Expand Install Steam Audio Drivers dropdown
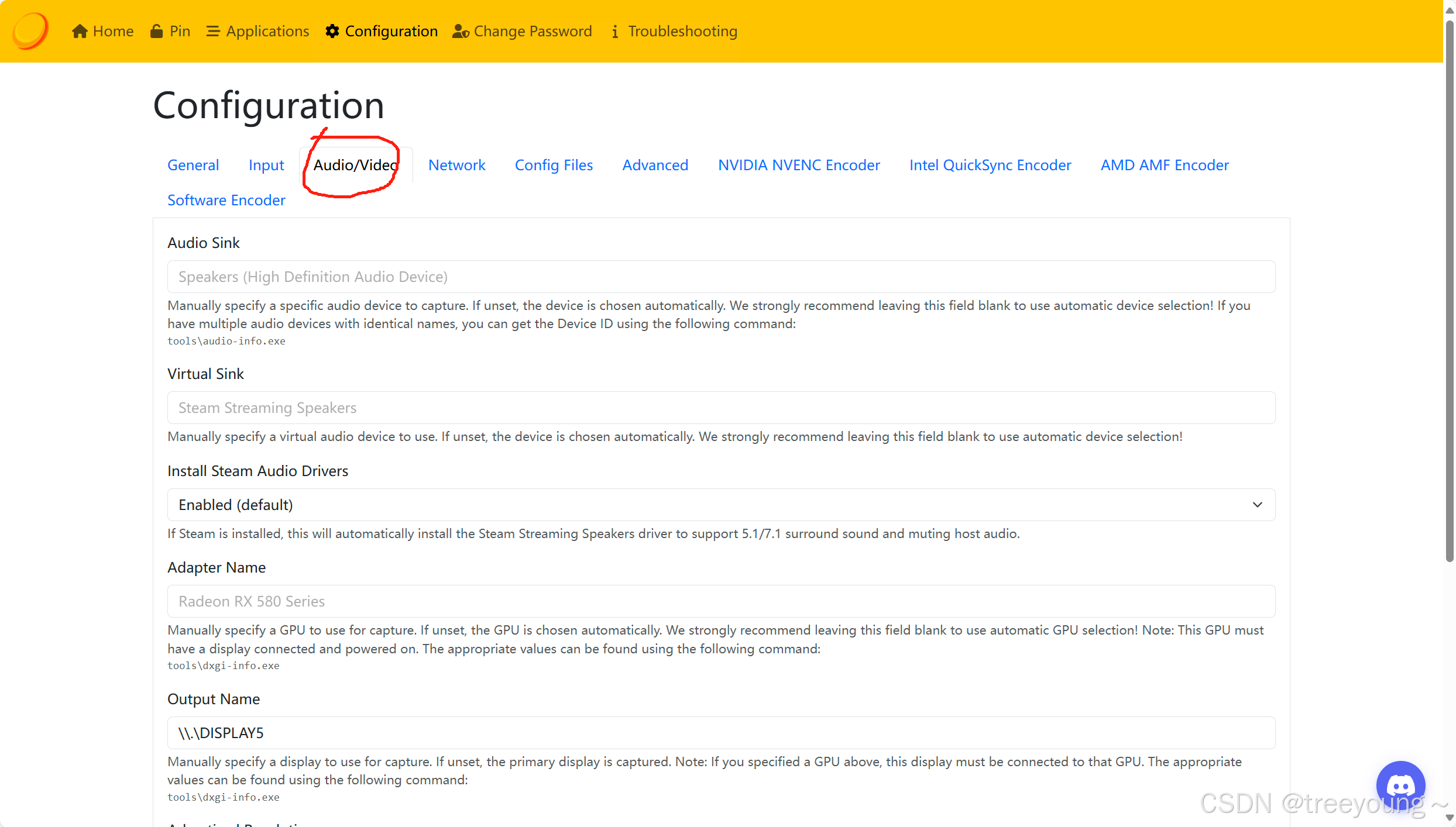This screenshot has width=1456, height=827. pos(721,505)
